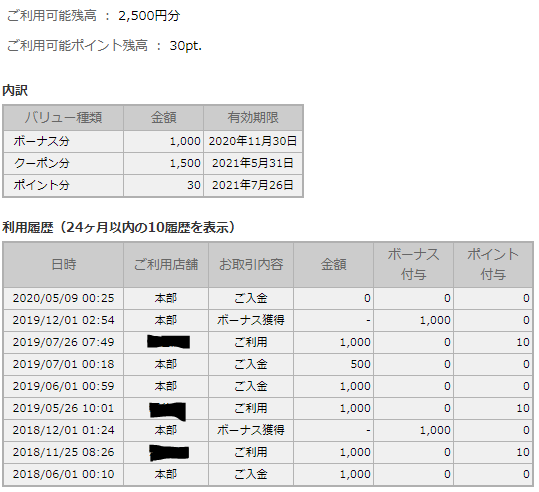The image size is (539, 492).
Task: Select the 2018/11/25 08:26 date cell
Action: point(63,452)
